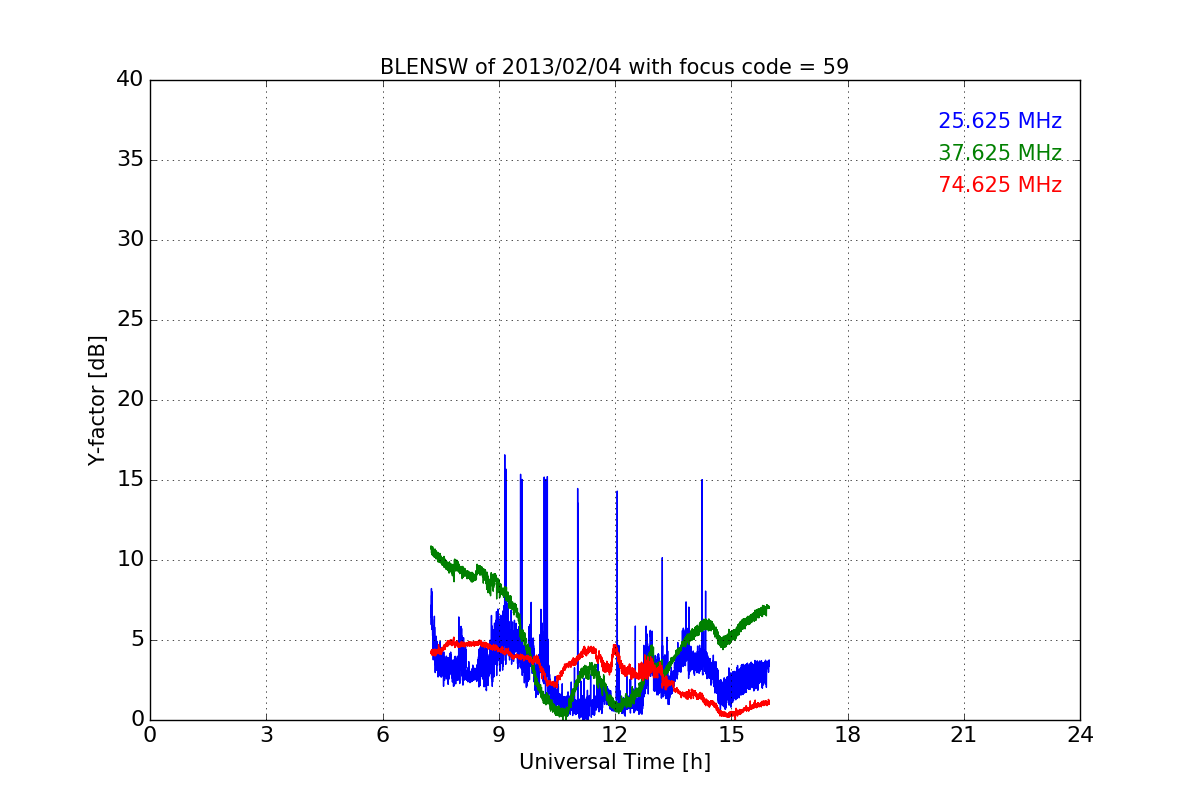Click the x-axis tick label 24
The image size is (1200, 800).
pyautogui.click(x=1080, y=735)
